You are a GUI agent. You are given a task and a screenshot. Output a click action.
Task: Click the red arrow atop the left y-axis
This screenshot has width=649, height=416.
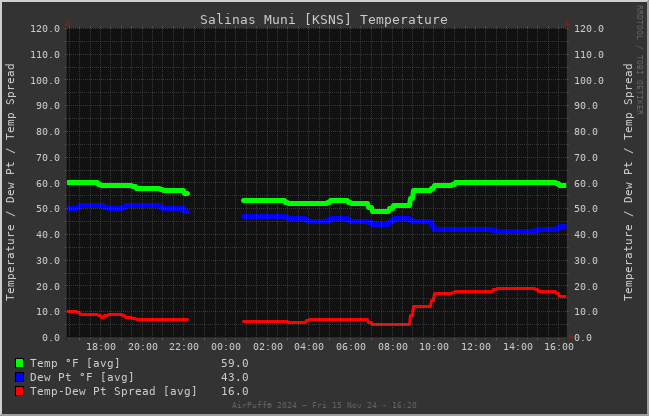coord(67,24)
